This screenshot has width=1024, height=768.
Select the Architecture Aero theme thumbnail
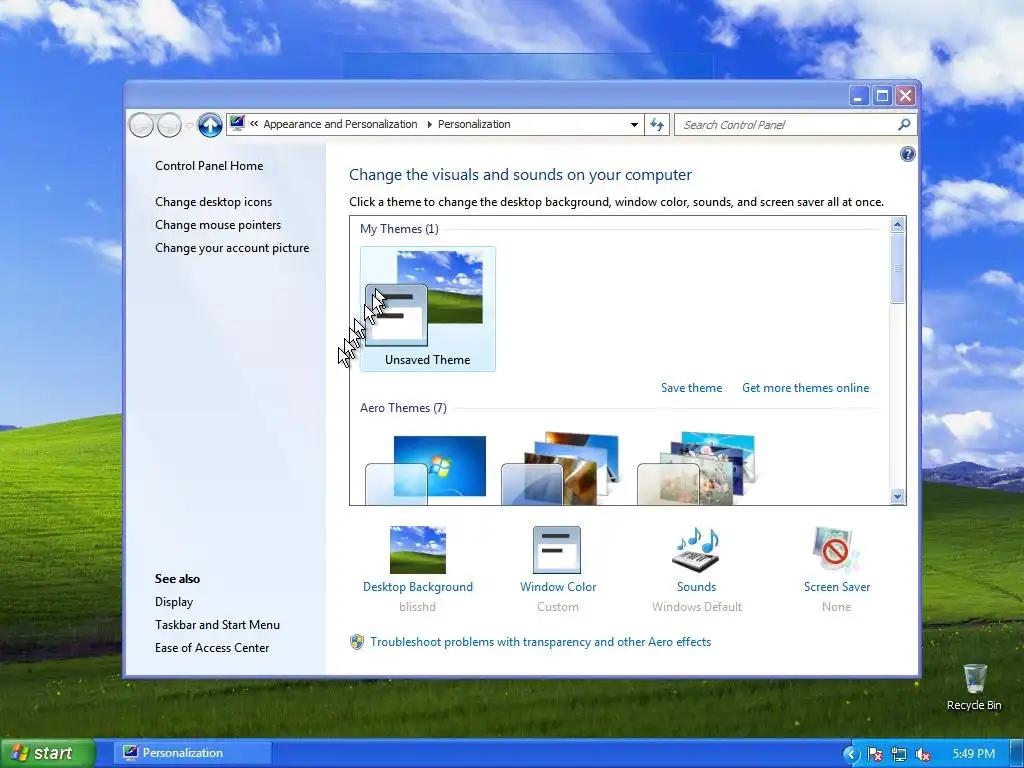pyautogui.click(x=560, y=468)
